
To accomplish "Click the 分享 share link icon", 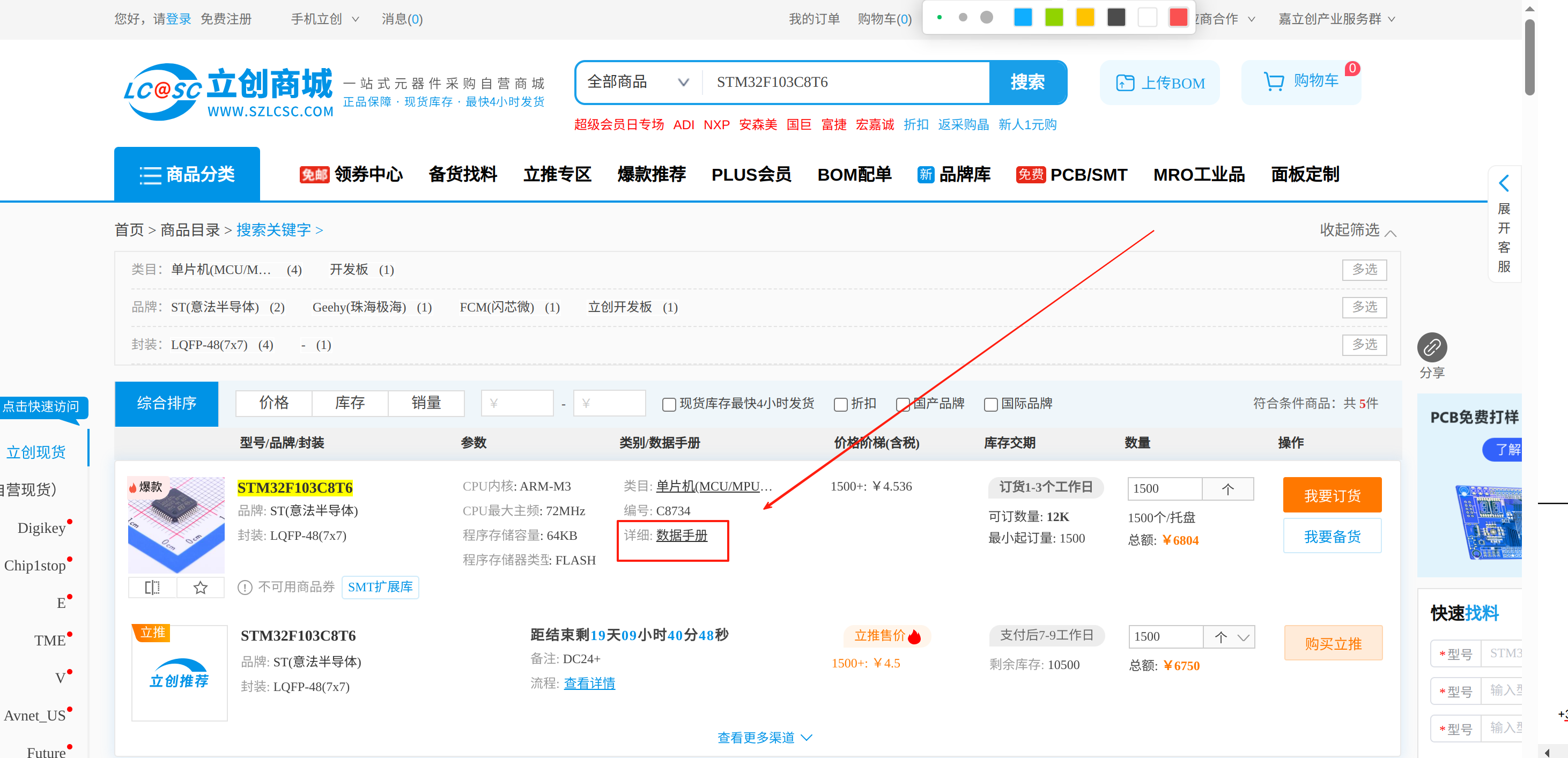I will coord(1432,347).
